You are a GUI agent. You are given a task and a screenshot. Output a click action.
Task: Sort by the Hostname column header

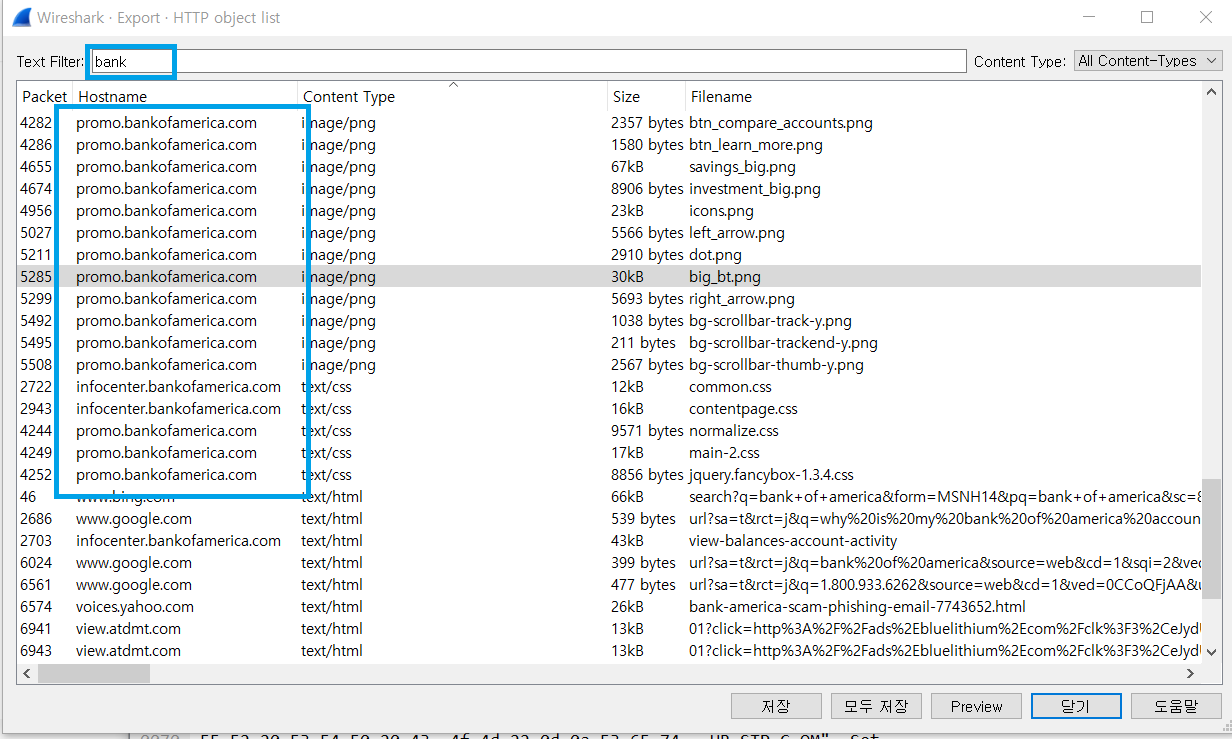pyautogui.click(x=185, y=97)
